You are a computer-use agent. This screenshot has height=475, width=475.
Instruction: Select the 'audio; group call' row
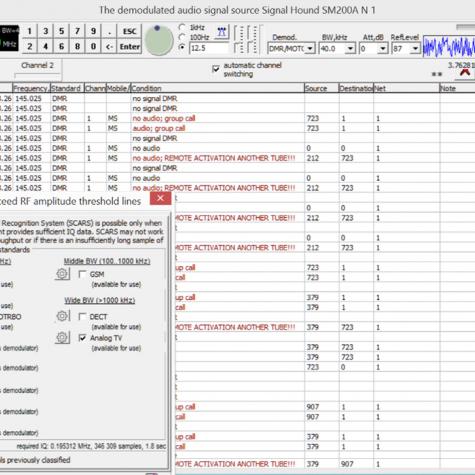tap(237, 128)
